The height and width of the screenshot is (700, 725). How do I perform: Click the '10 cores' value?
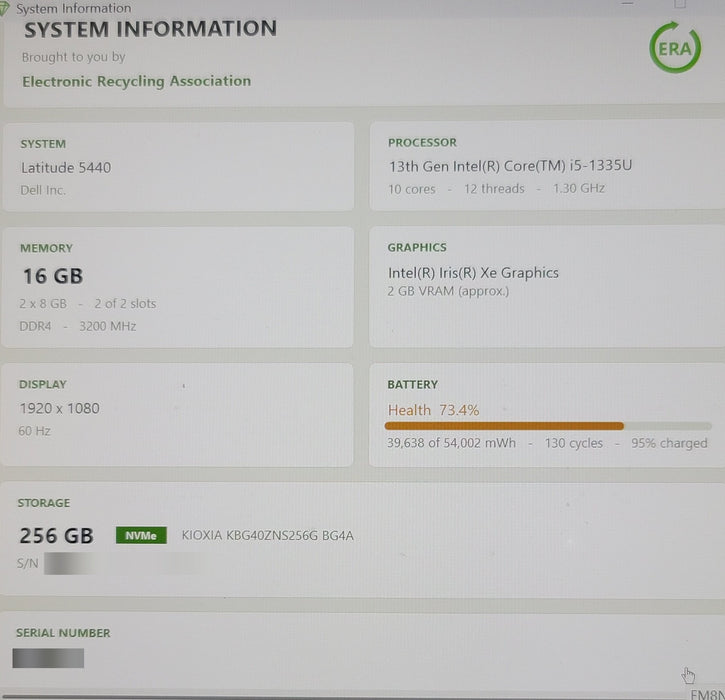click(x=412, y=189)
